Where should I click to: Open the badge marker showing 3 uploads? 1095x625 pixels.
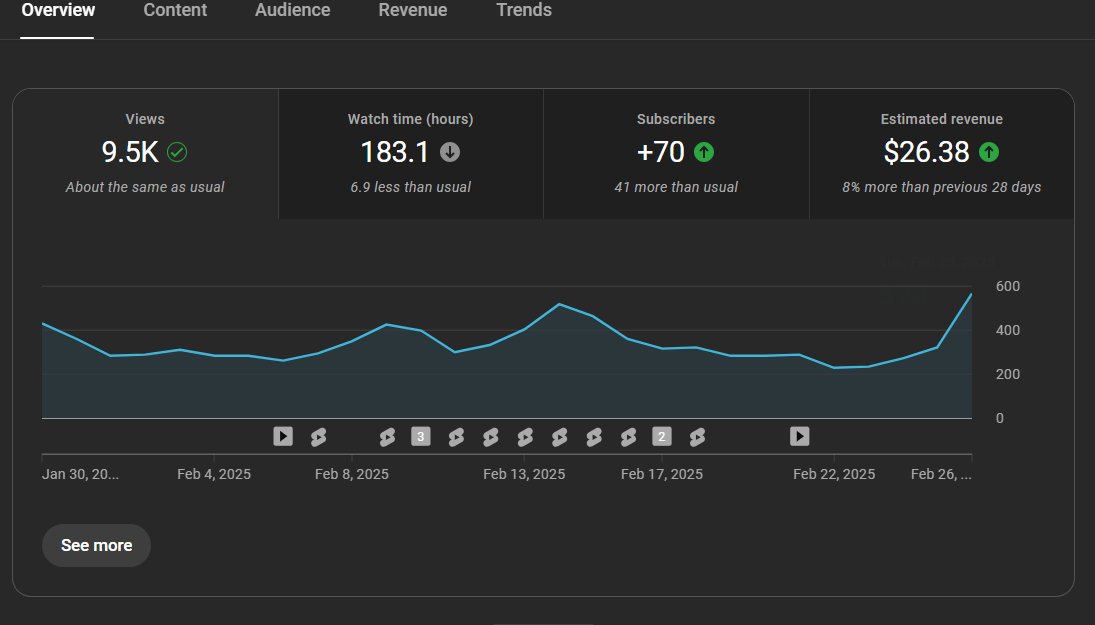420,436
